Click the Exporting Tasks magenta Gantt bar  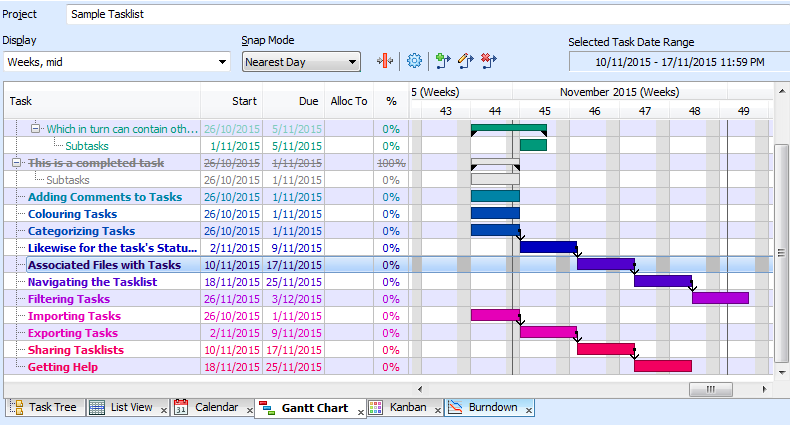pyautogui.click(x=549, y=332)
